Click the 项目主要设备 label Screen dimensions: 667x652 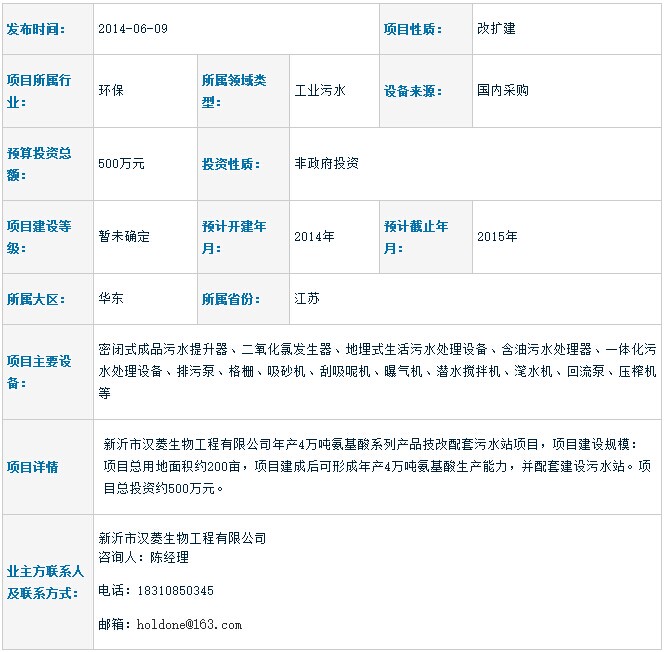pyautogui.click(x=39, y=373)
